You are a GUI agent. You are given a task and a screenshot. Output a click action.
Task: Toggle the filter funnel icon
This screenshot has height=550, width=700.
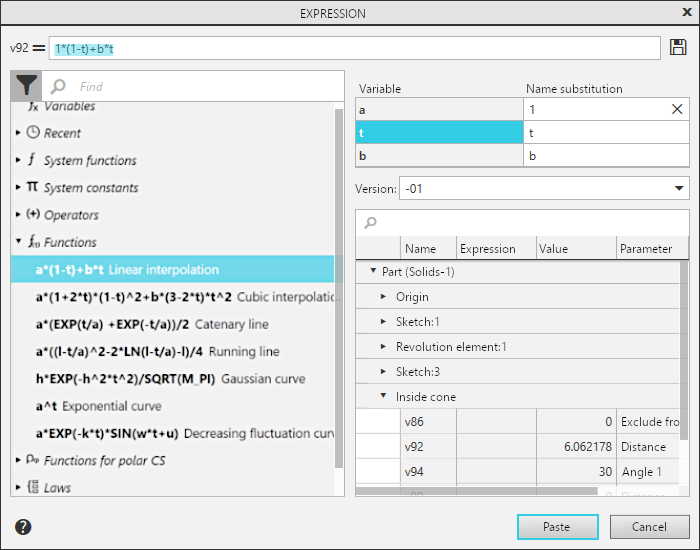click(27, 87)
